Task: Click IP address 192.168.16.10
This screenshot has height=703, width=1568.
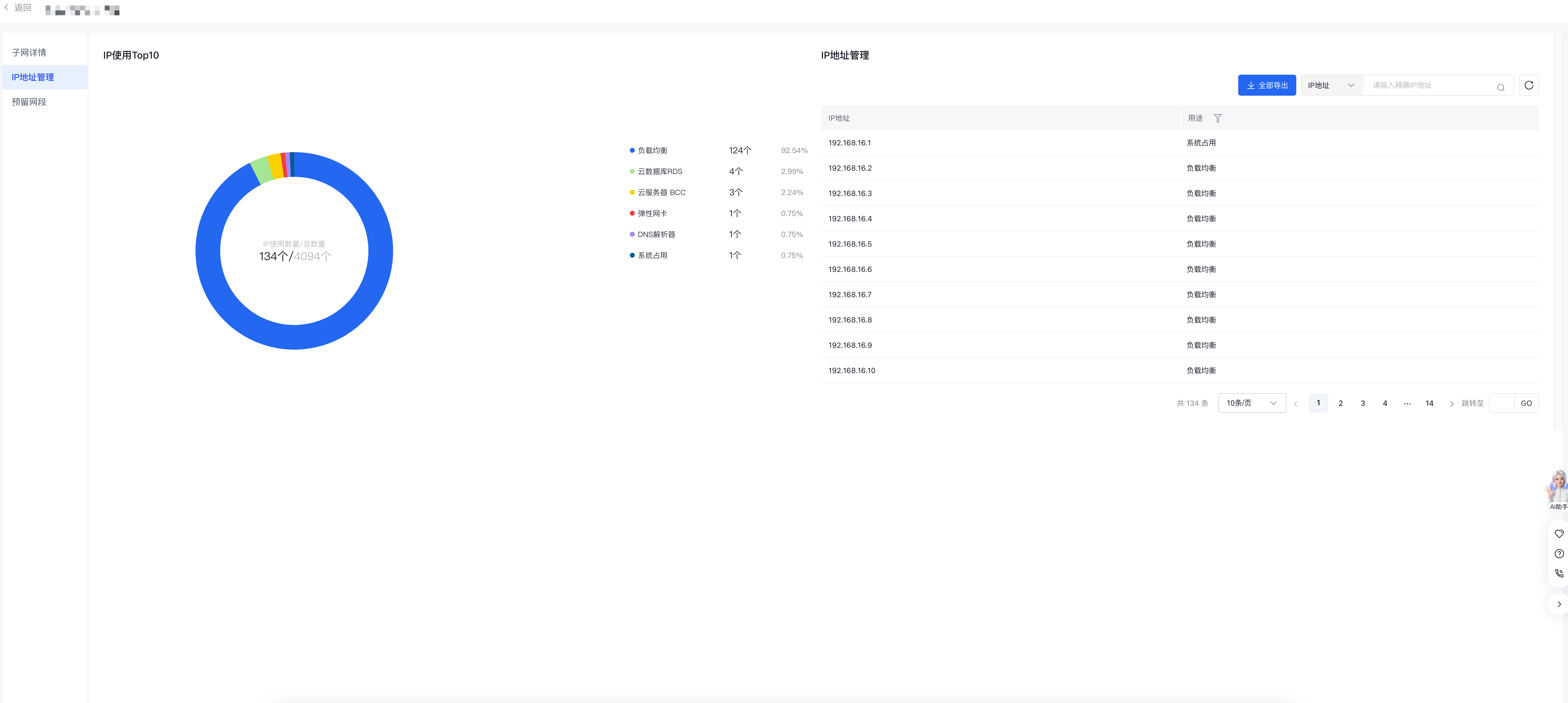Action: point(852,370)
